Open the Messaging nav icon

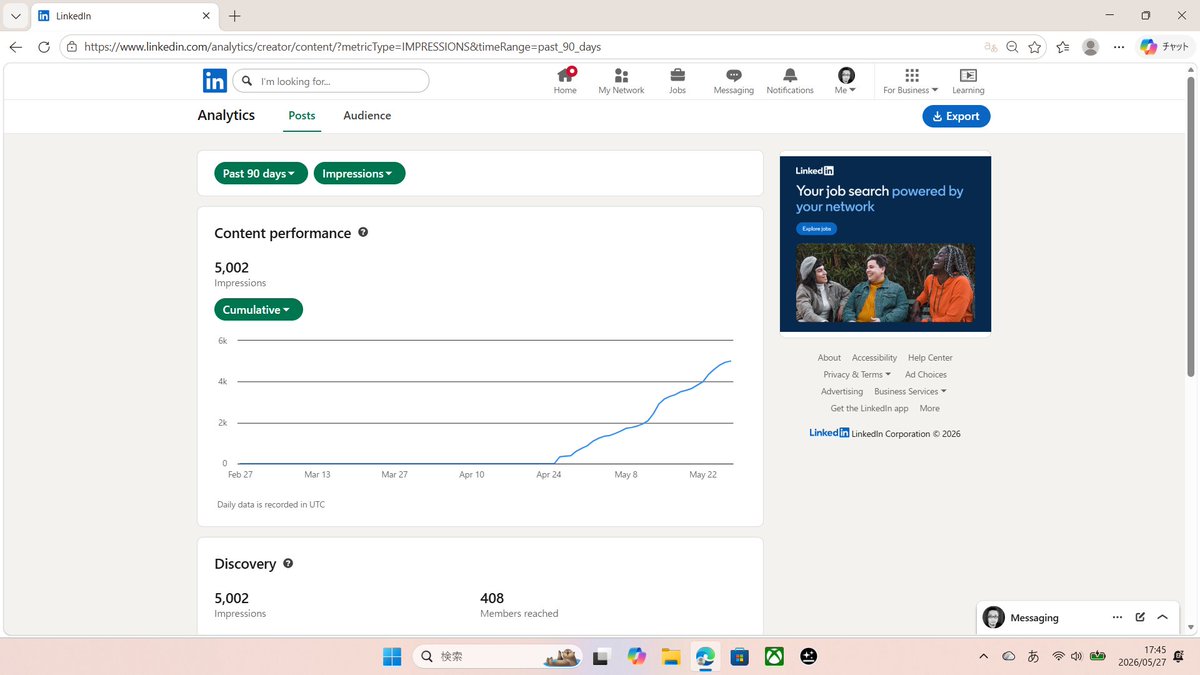pyautogui.click(x=733, y=75)
